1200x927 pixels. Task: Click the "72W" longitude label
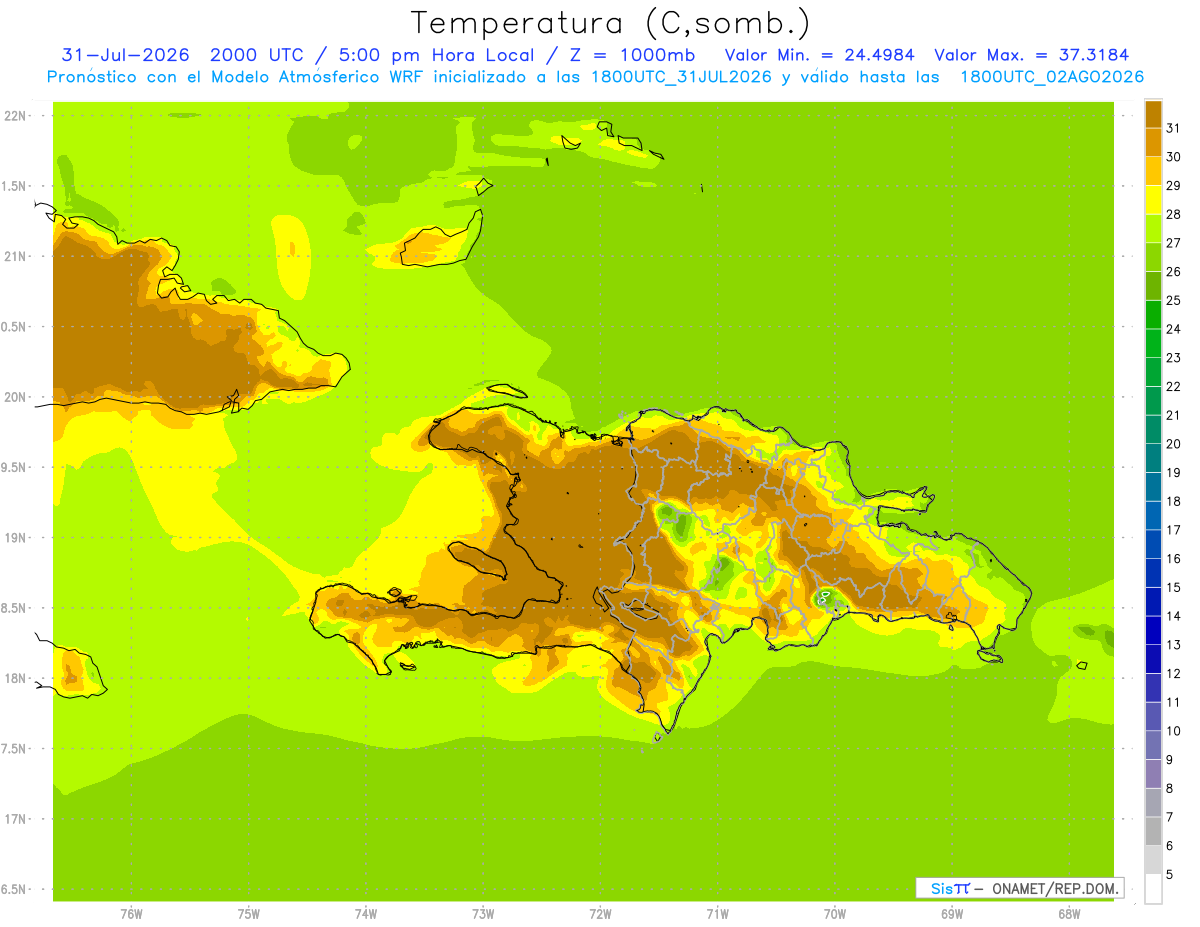pyautogui.click(x=600, y=913)
